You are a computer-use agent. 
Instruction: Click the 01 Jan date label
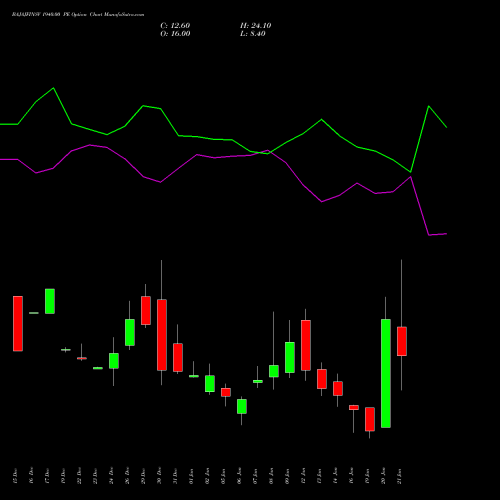click(x=191, y=476)
